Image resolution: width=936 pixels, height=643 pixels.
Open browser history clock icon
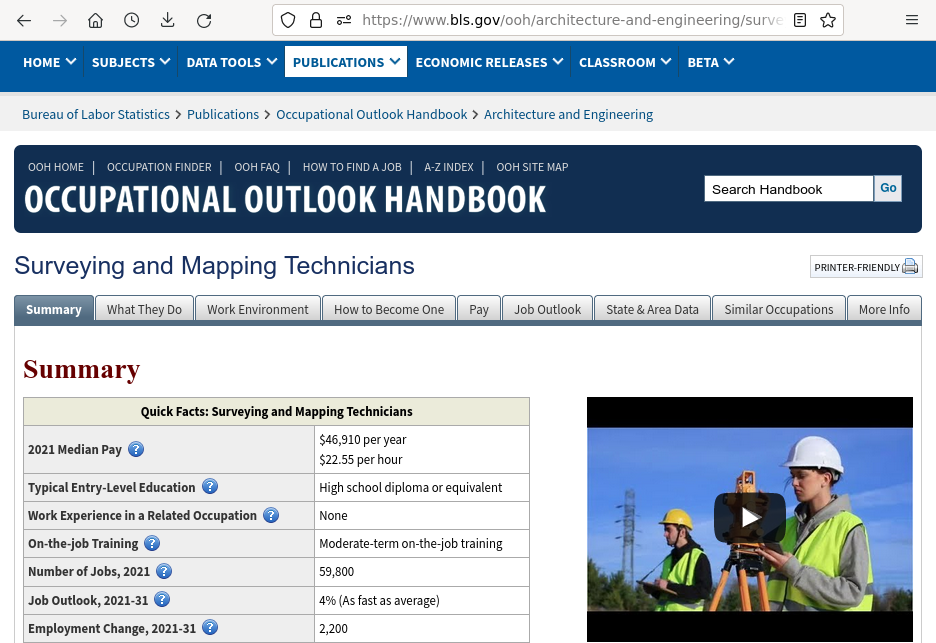coord(131,20)
